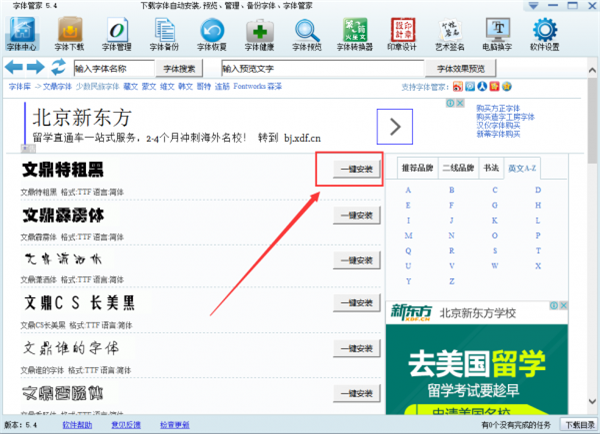Open the 字体健康 font health tool
600x434 pixels.
259,33
